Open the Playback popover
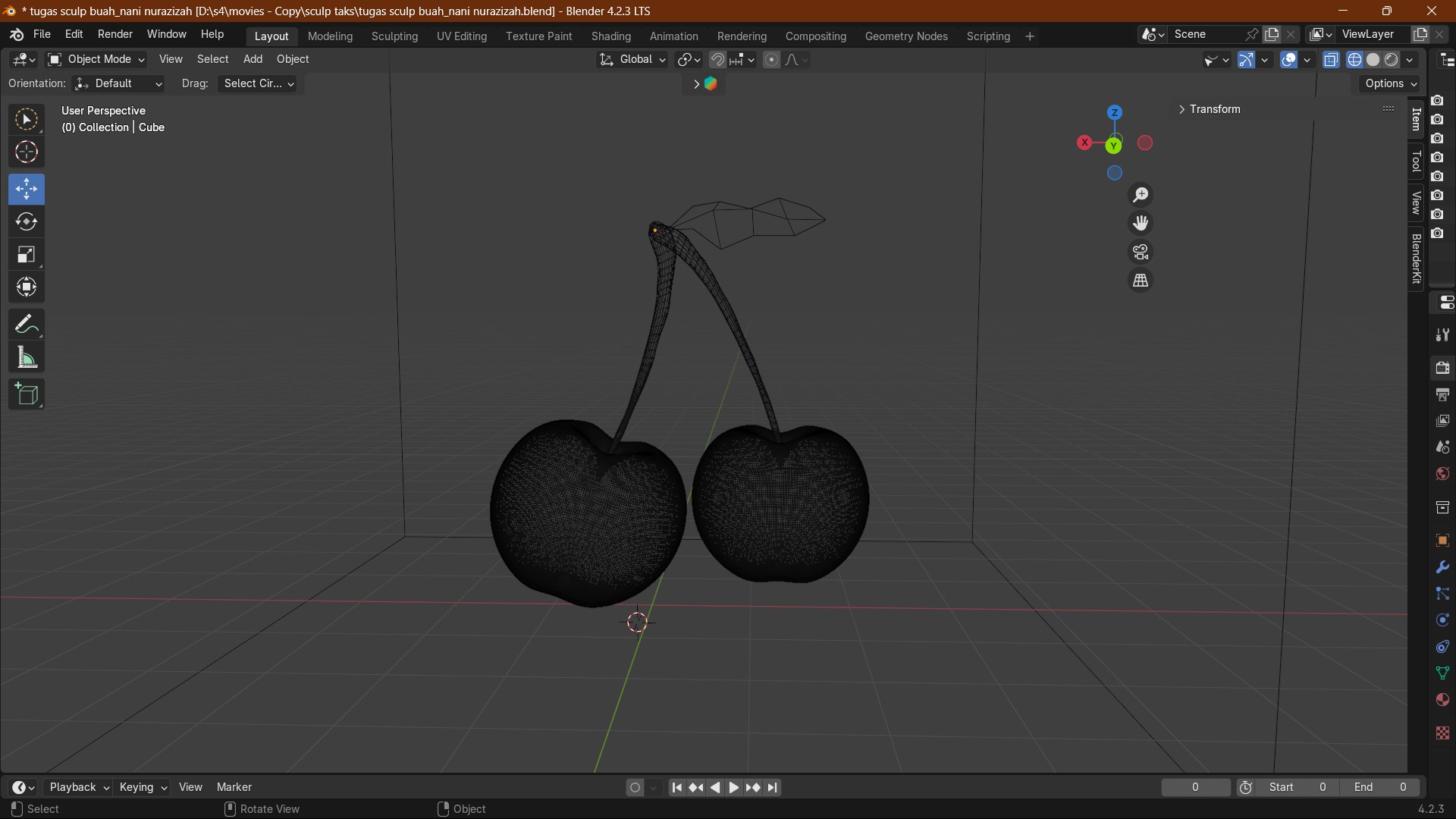Image resolution: width=1456 pixels, height=819 pixels. click(78, 787)
